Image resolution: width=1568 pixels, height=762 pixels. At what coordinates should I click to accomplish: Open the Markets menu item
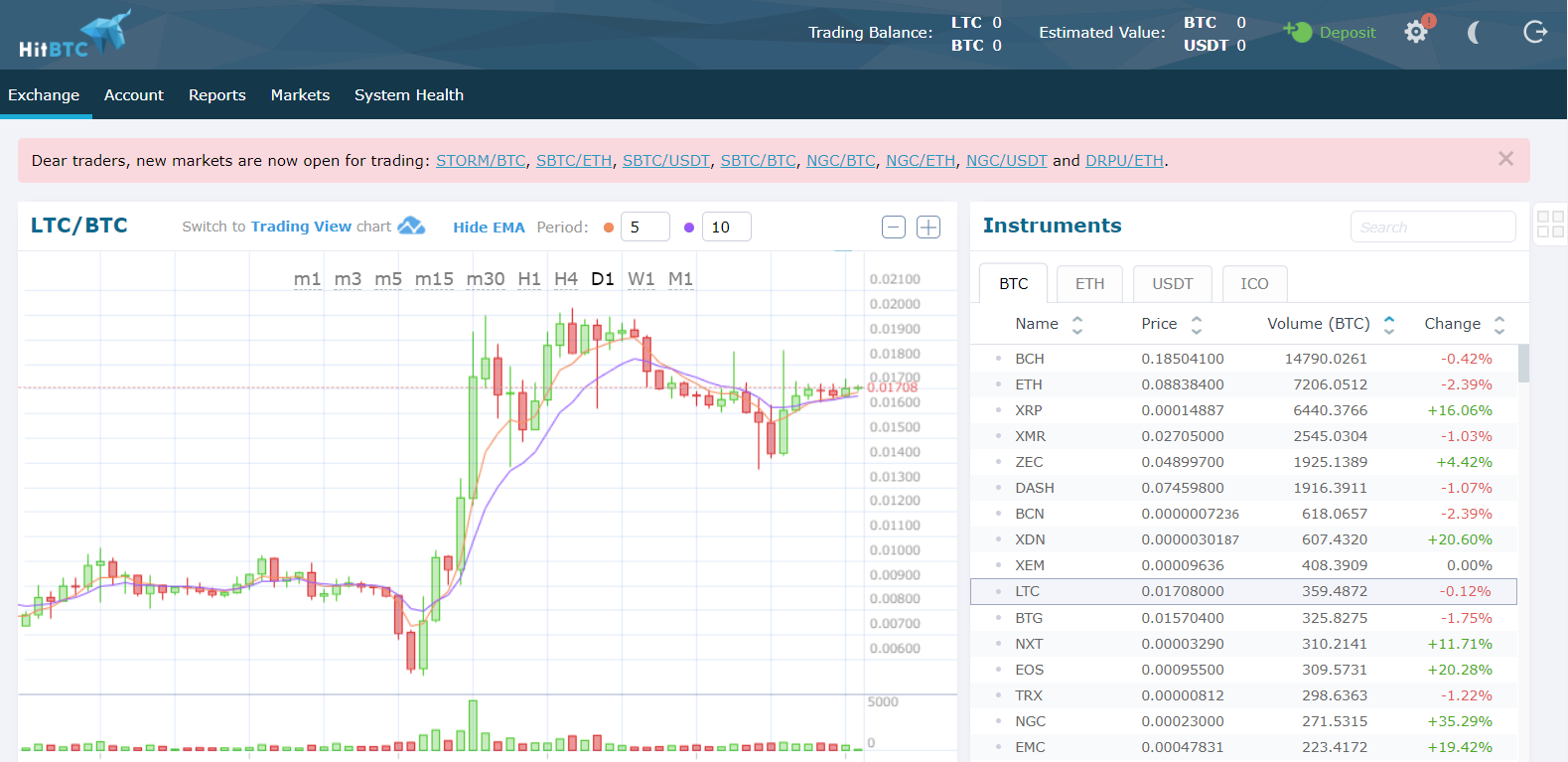(300, 95)
